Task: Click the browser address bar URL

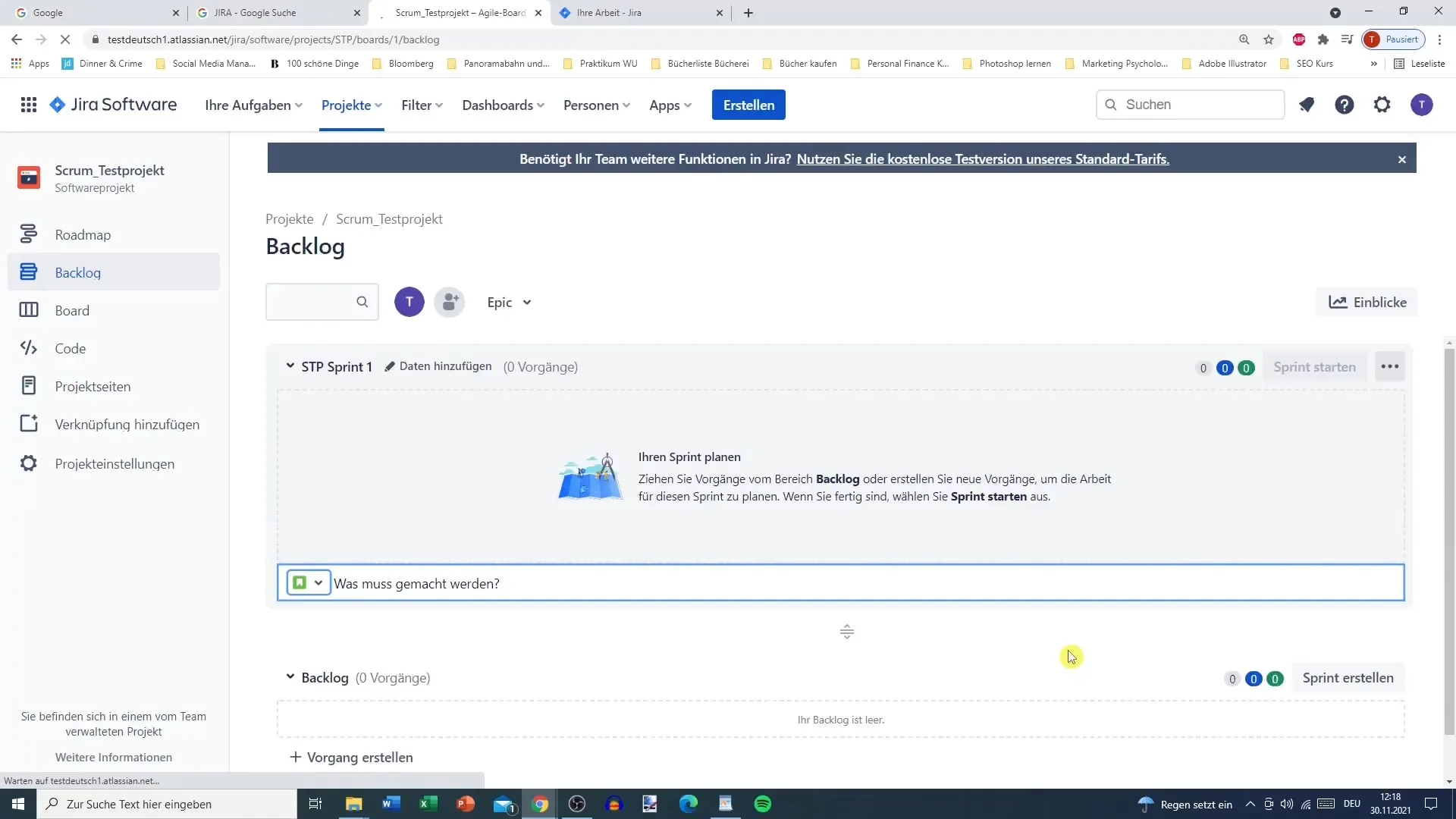Action: pos(273,39)
